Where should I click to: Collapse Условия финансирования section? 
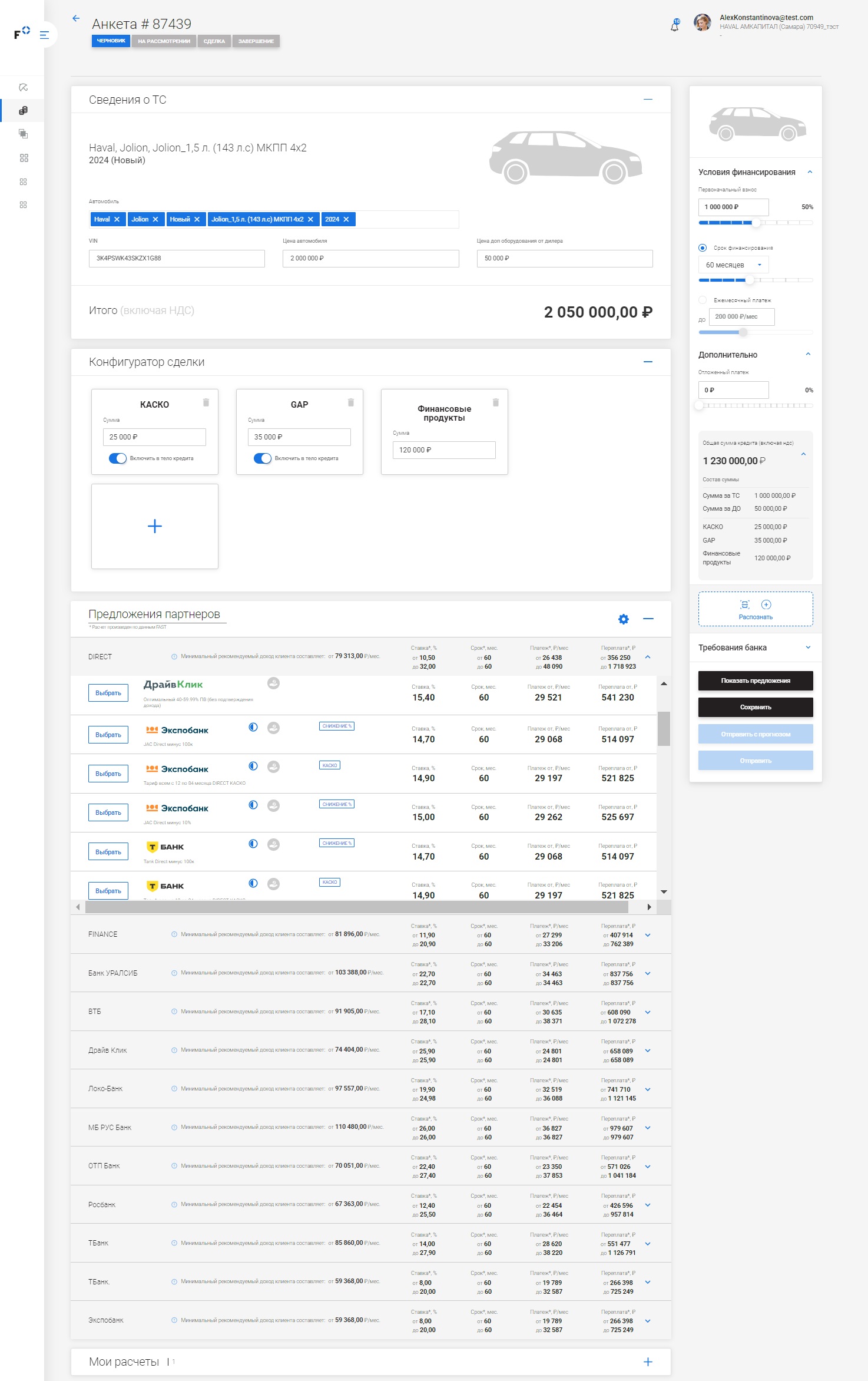tap(810, 172)
